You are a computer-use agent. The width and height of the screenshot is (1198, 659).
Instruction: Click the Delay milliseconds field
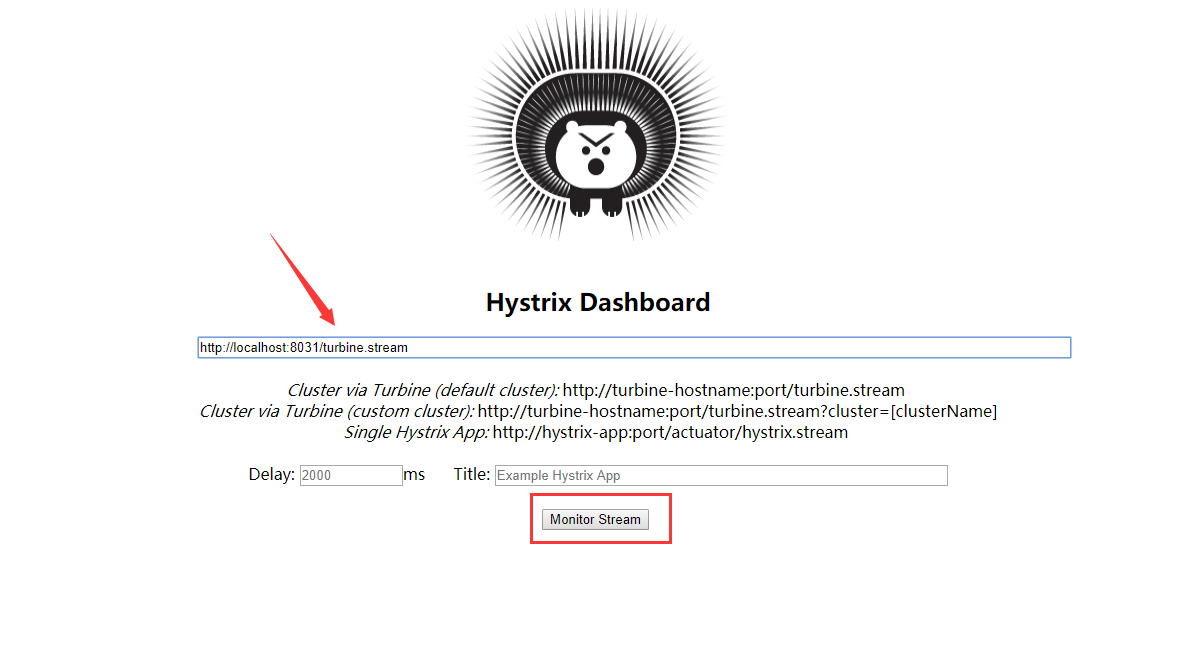point(351,475)
